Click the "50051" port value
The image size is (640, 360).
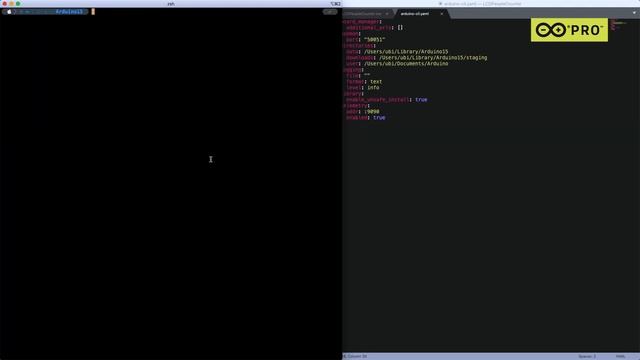pos(374,40)
